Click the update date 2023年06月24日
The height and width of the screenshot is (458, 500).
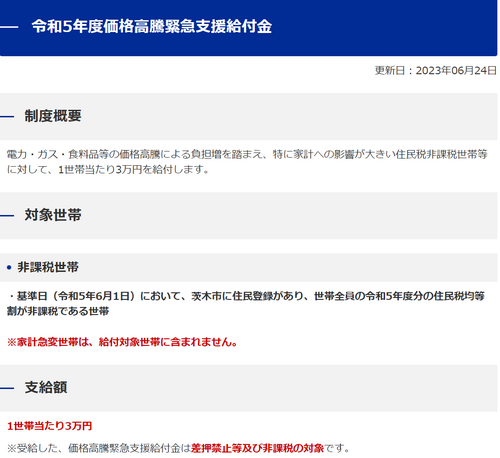coord(456,70)
